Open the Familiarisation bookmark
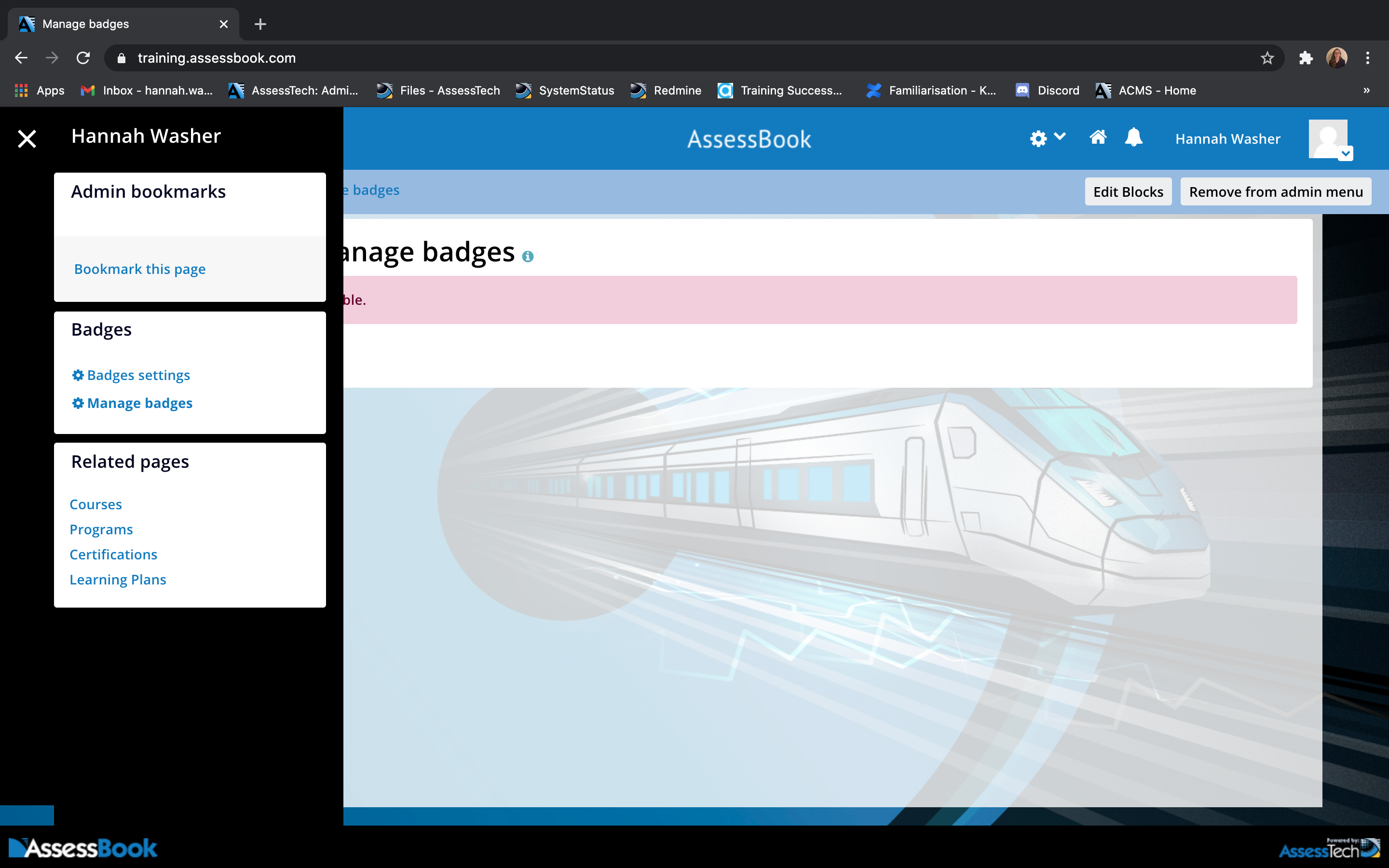The height and width of the screenshot is (868, 1389). pyautogui.click(x=931, y=91)
